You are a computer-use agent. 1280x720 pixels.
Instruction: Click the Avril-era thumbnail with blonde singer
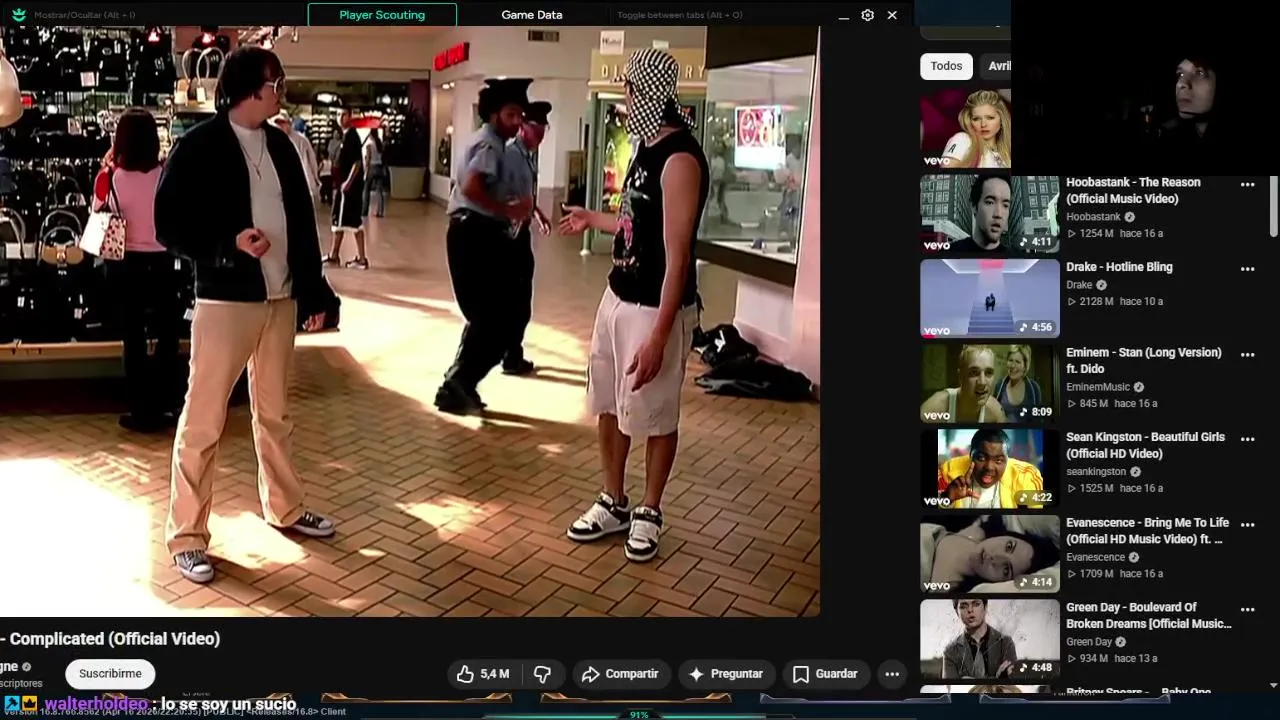[x=965, y=128]
